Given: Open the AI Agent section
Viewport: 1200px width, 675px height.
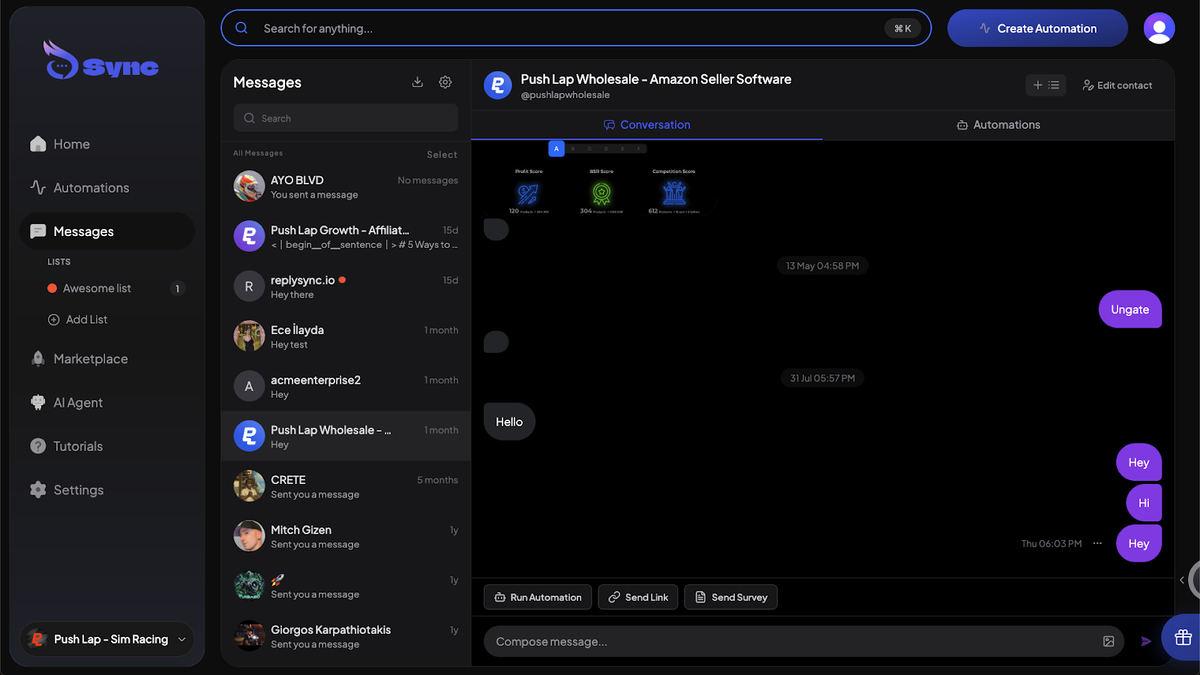Looking at the screenshot, I should point(80,402).
